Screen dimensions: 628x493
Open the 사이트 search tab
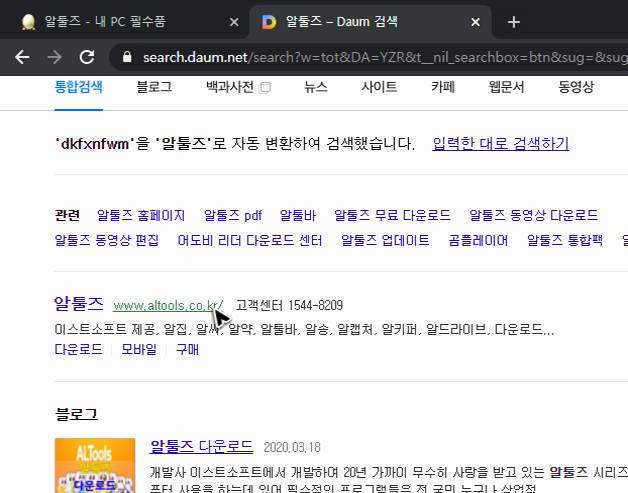[379, 87]
